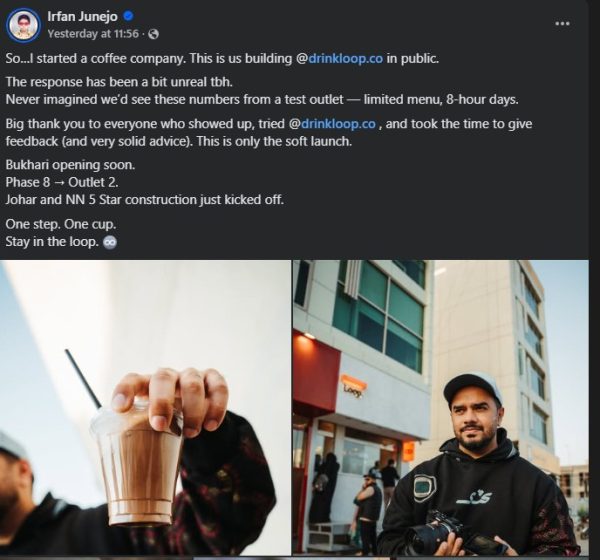Open the "Yesterday at 11:56" timestamp

(x=93, y=34)
